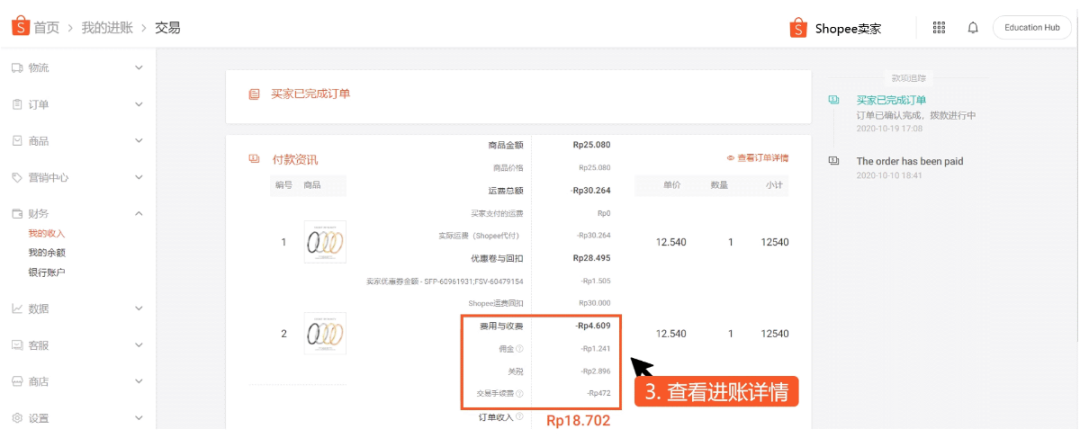Click the 付款资讯 section icon
Viewport: 1080px width, 447px height.
[254, 159]
